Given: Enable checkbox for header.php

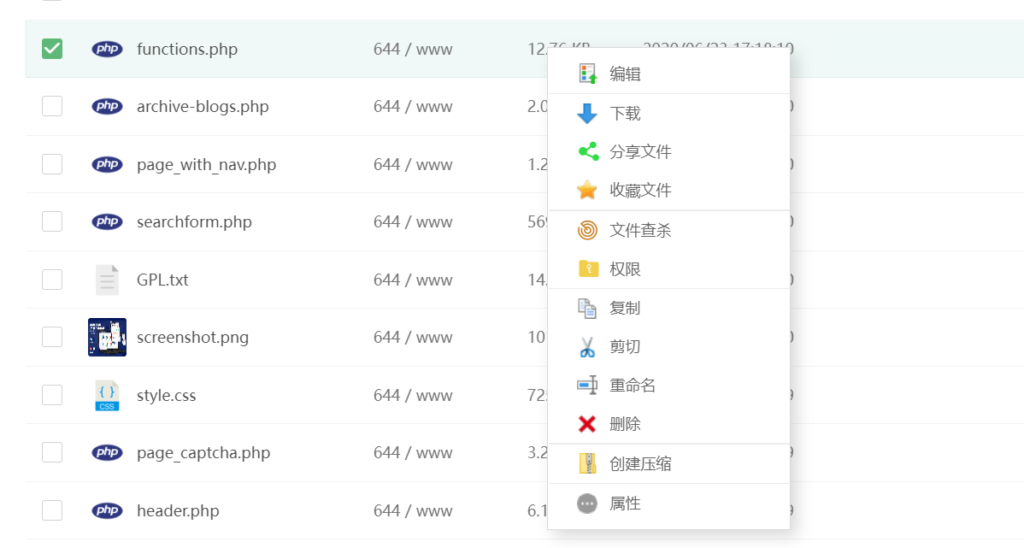Looking at the screenshot, I should click(52, 511).
